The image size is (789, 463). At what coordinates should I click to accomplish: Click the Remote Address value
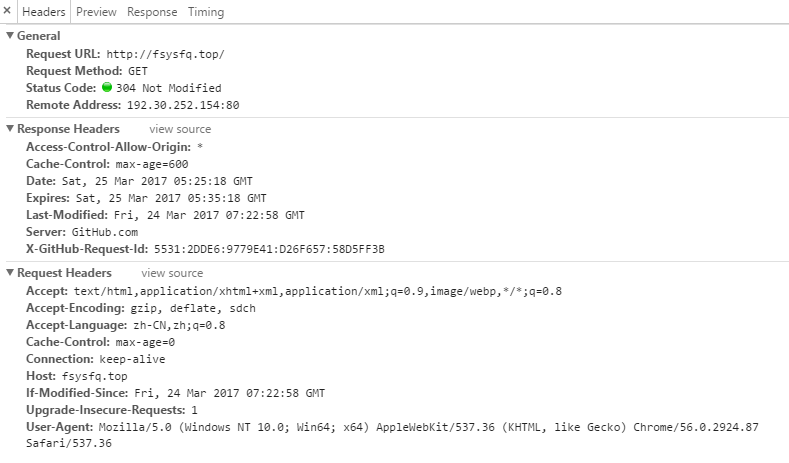point(181,105)
